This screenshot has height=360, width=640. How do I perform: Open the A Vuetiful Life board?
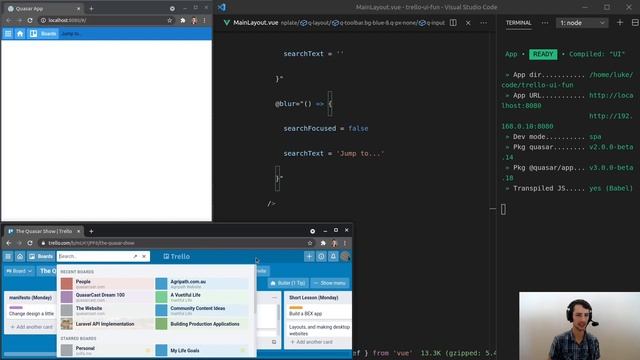[x=202, y=297]
